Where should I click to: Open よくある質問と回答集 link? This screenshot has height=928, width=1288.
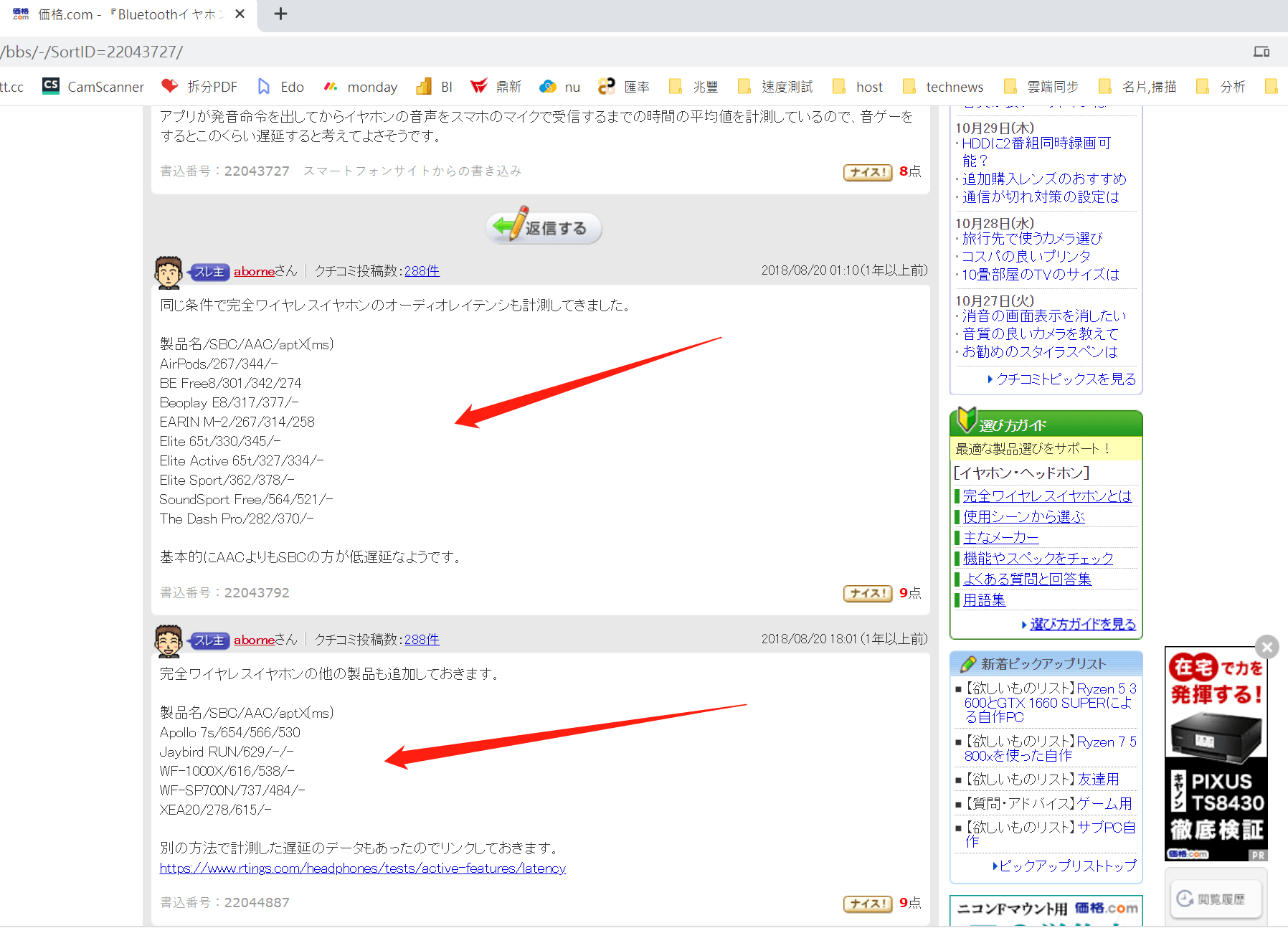(x=1027, y=579)
